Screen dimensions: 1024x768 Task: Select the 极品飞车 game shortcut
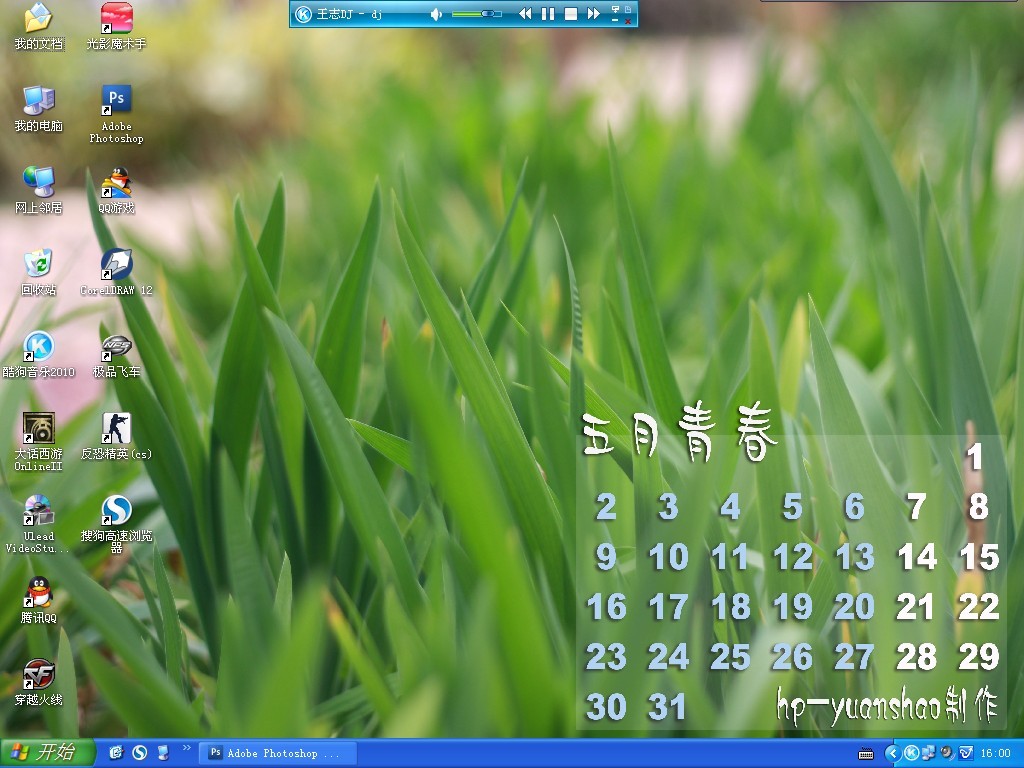(116, 346)
